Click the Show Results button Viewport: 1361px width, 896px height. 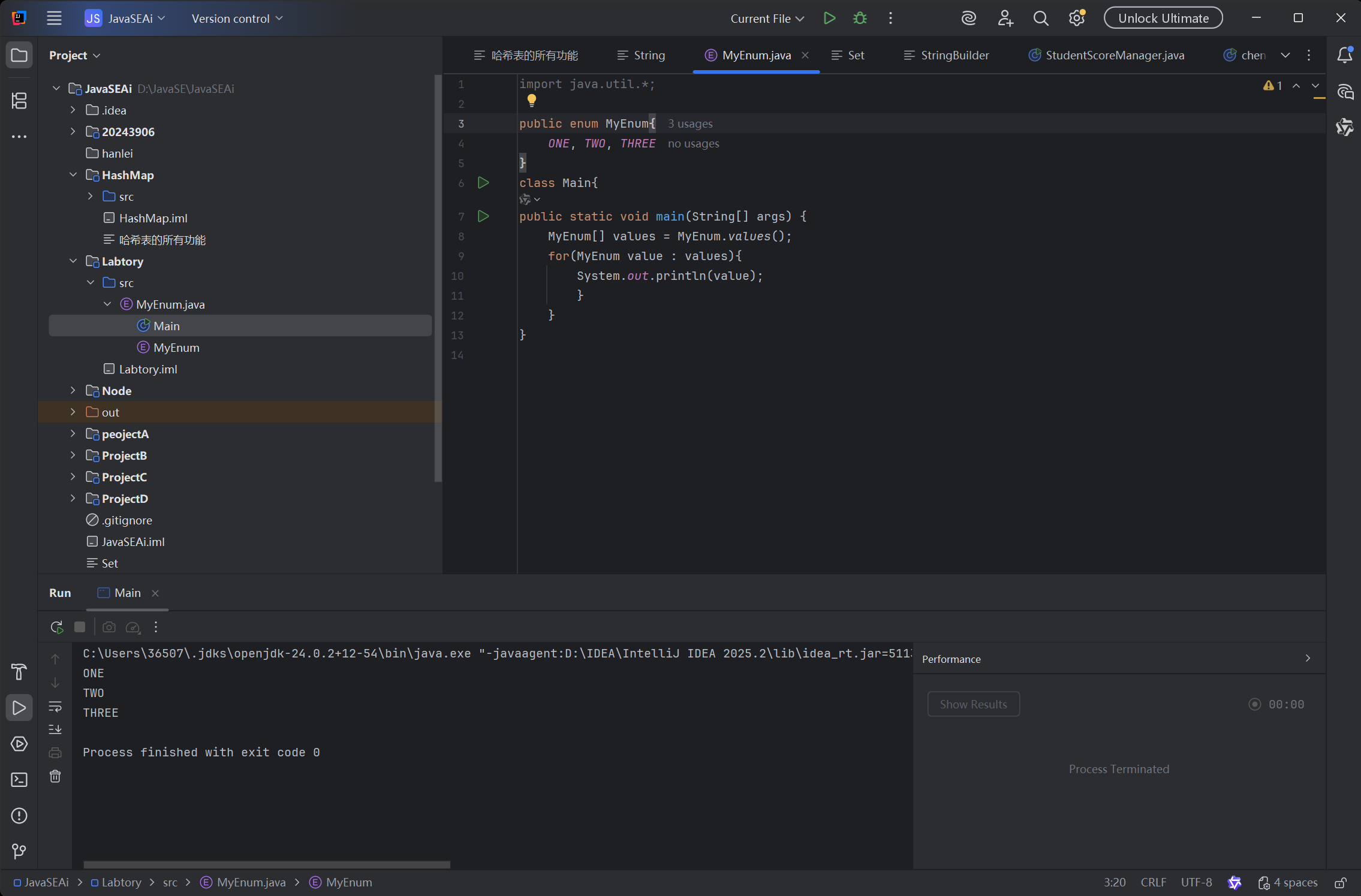972,704
